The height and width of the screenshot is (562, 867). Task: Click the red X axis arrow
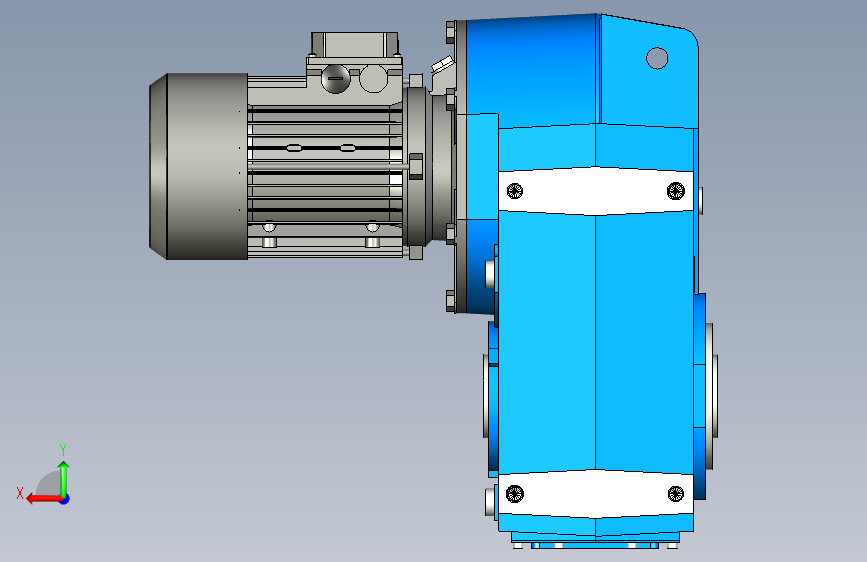click(x=43, y=499)
